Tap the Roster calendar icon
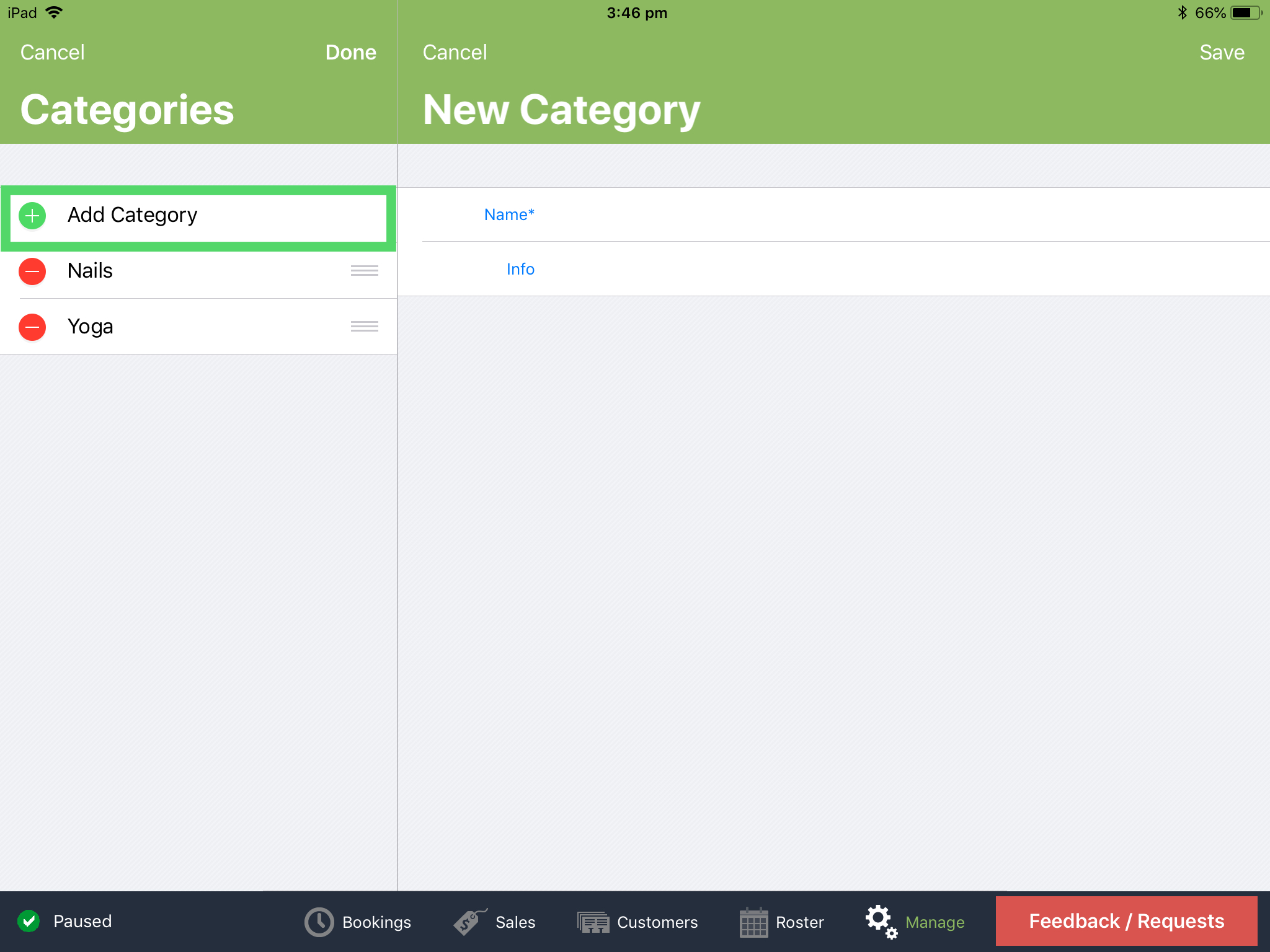This screenshot has width=1270, height=952. tap(754, 922)
